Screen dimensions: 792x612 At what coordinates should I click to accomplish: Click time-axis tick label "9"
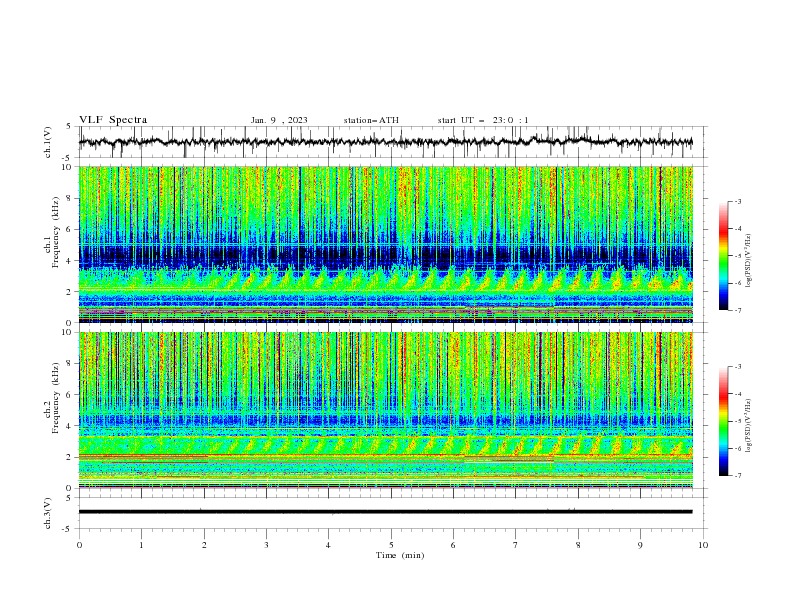click(640, 545)
